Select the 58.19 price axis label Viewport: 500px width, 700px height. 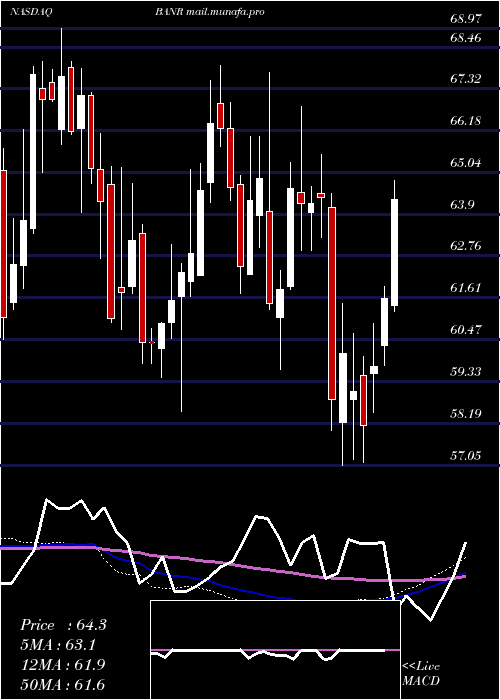coord(466,413)
